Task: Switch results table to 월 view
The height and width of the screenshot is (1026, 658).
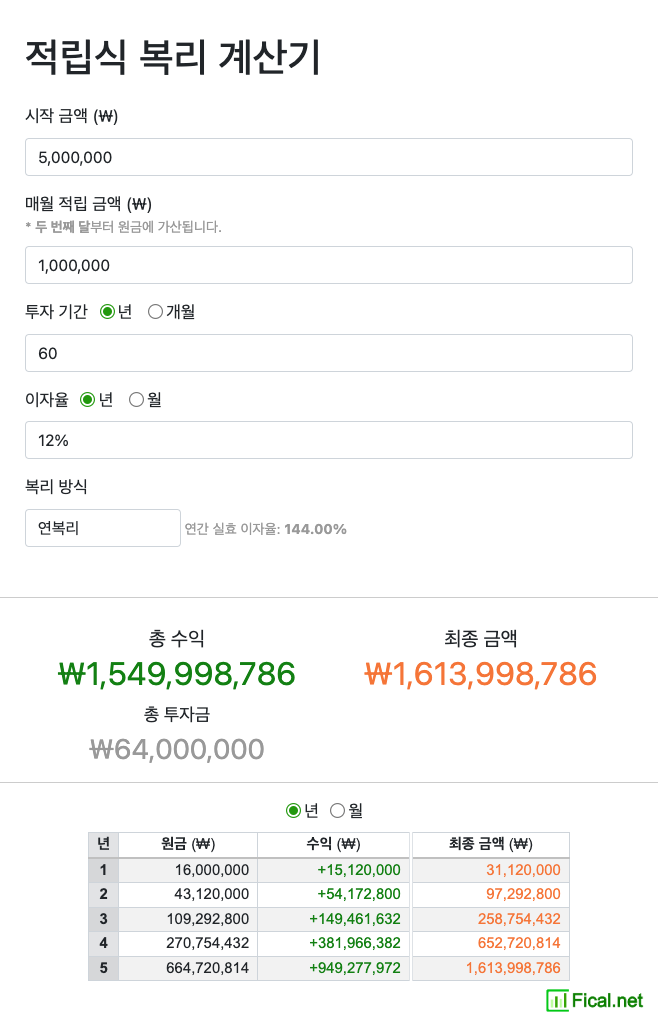Action: [337, 810]
